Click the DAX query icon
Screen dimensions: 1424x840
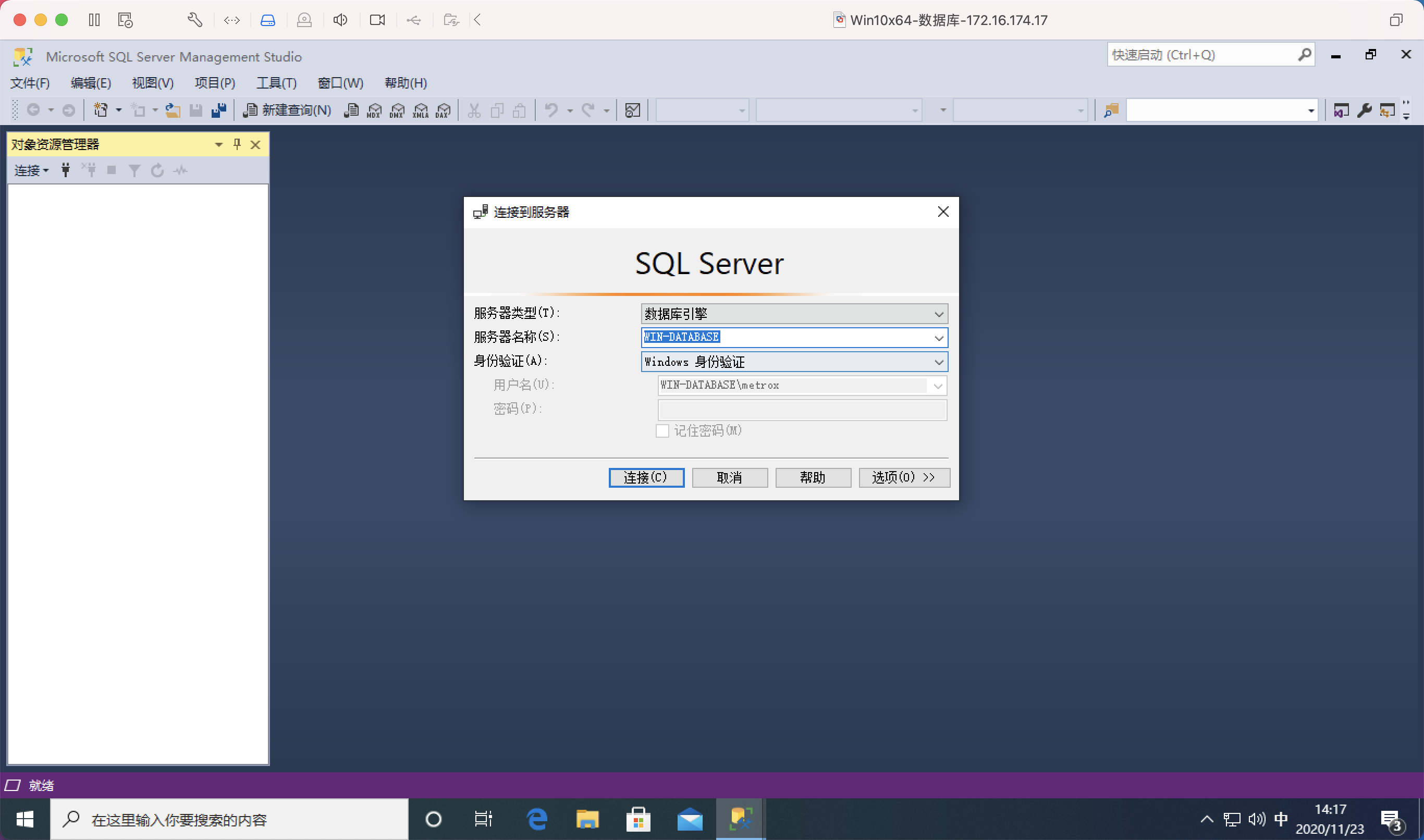point(444,110)
